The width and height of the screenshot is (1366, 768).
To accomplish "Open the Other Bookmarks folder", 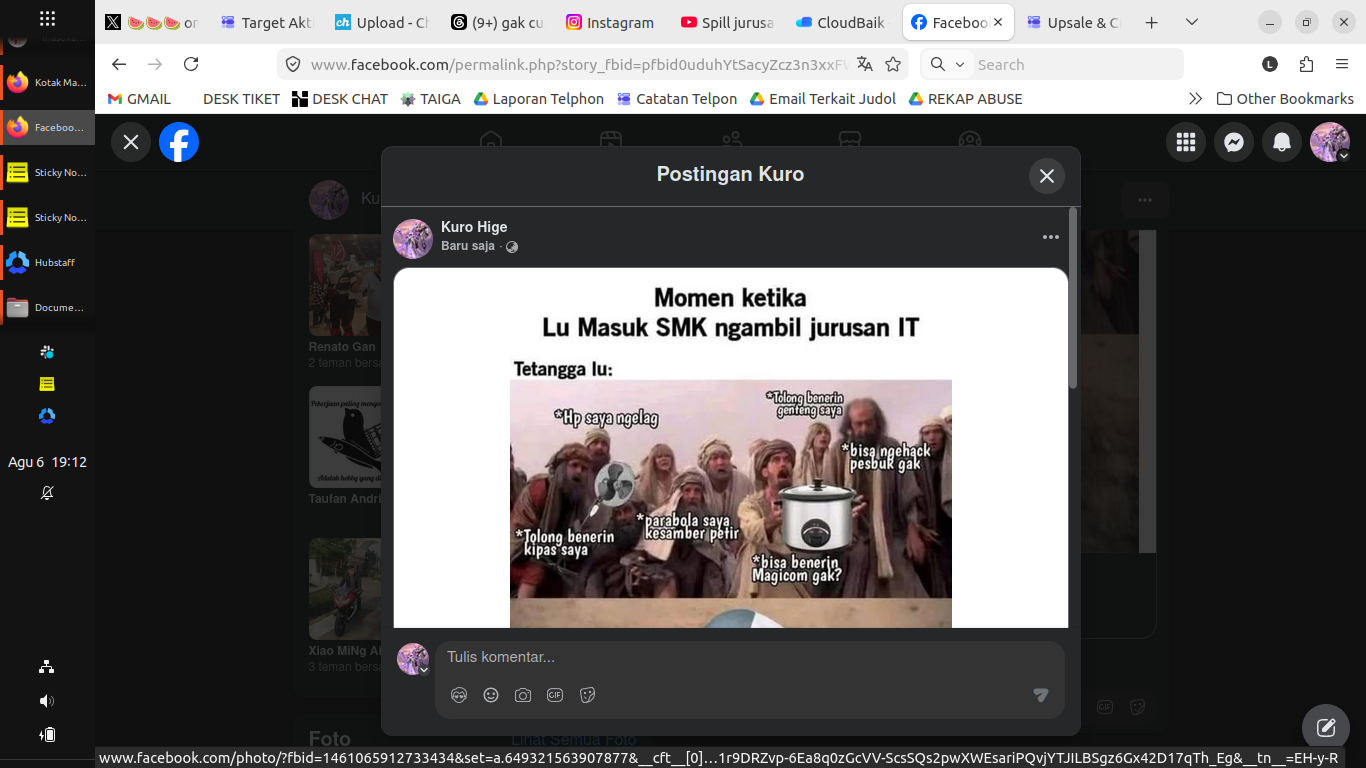I will (x=1285, y=99).
